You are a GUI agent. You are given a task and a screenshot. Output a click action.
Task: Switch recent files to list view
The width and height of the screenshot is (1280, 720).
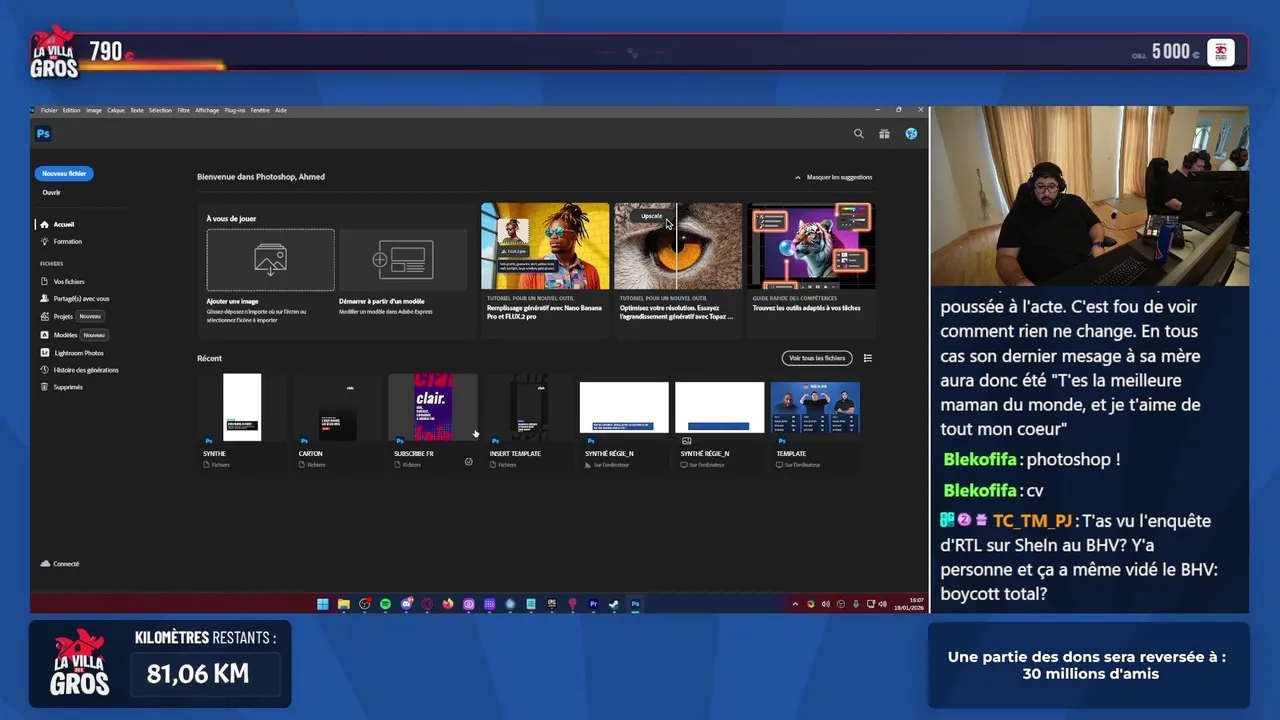coord(868,358)
